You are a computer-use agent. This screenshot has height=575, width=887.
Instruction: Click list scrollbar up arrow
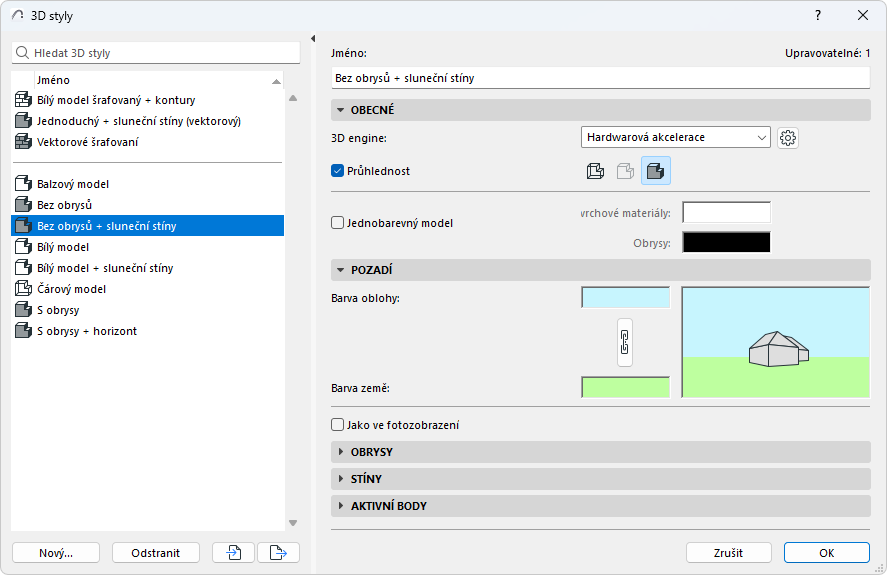(293, 98)
